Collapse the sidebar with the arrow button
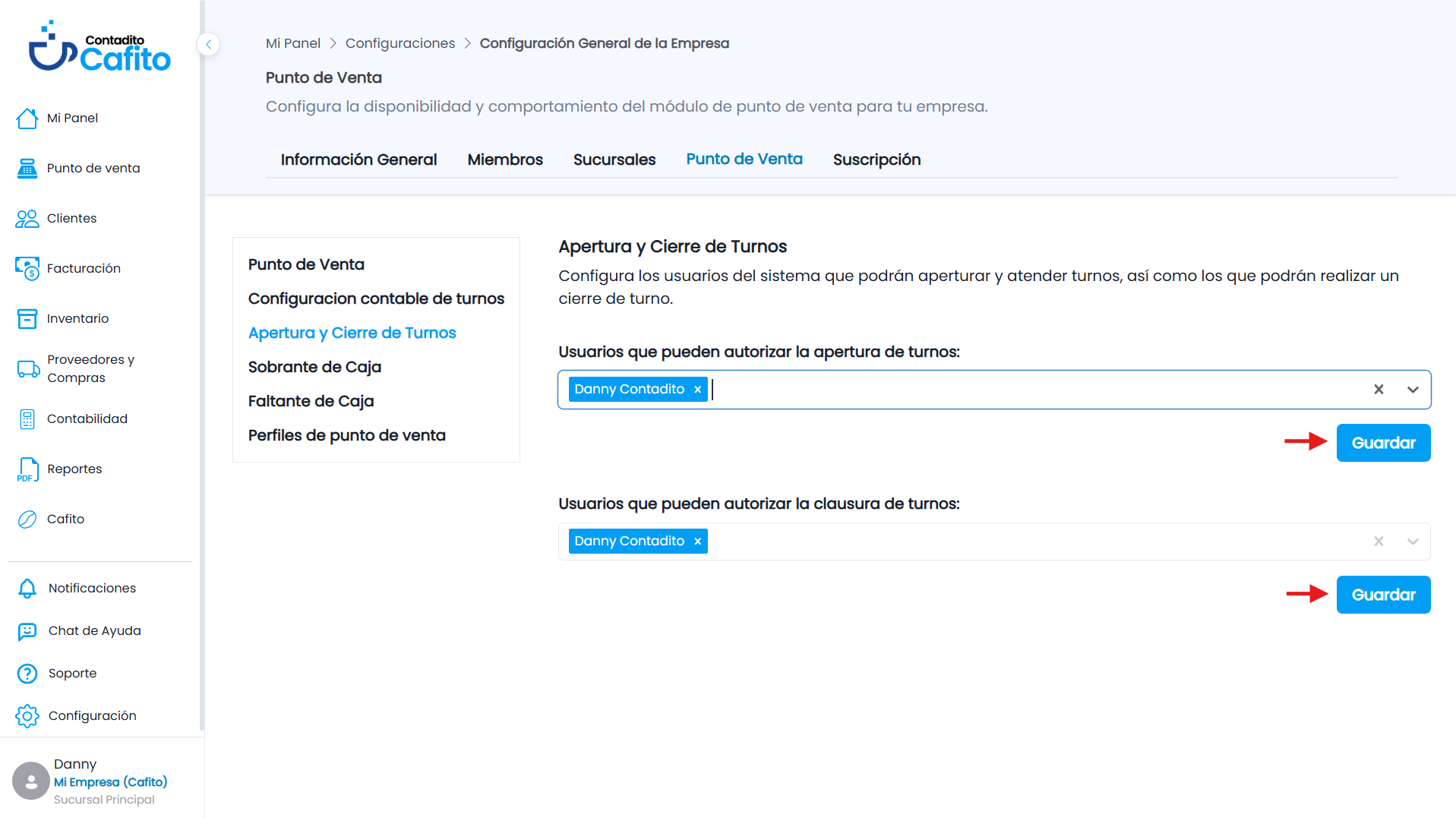The height and width of the screenshot is (818, 1456). [208, 44]
